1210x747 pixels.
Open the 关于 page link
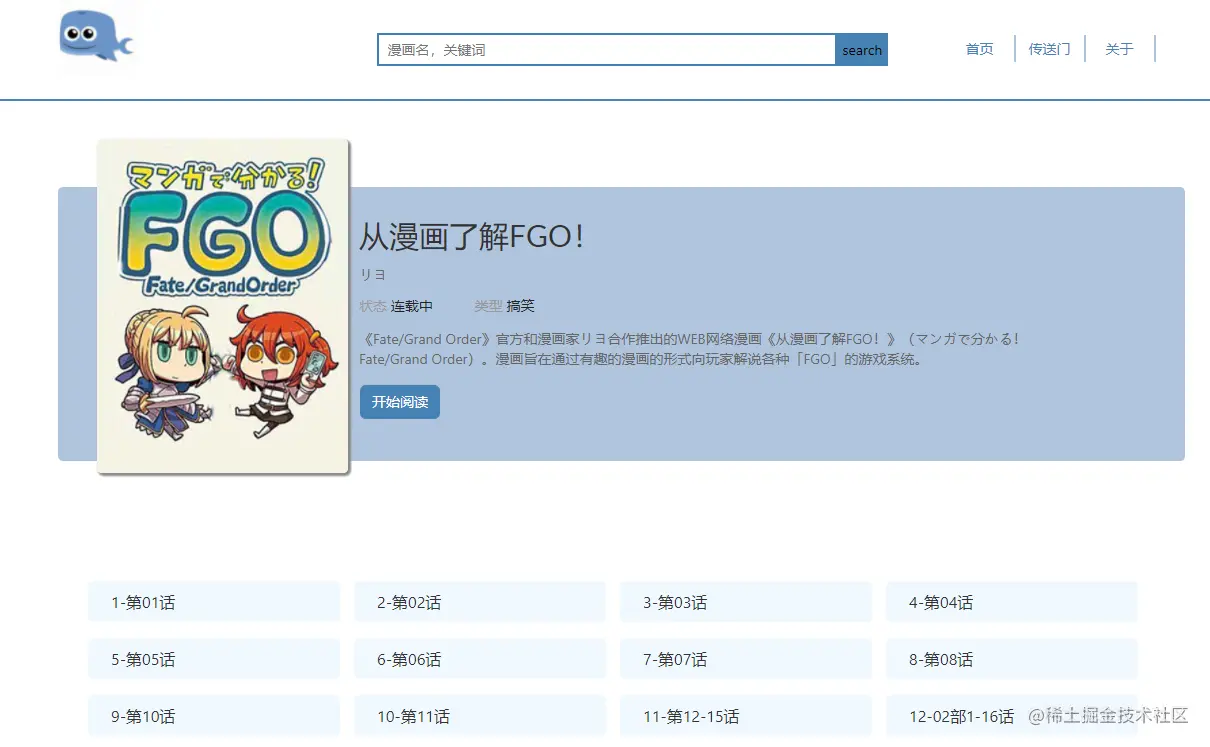(1119, 49)
